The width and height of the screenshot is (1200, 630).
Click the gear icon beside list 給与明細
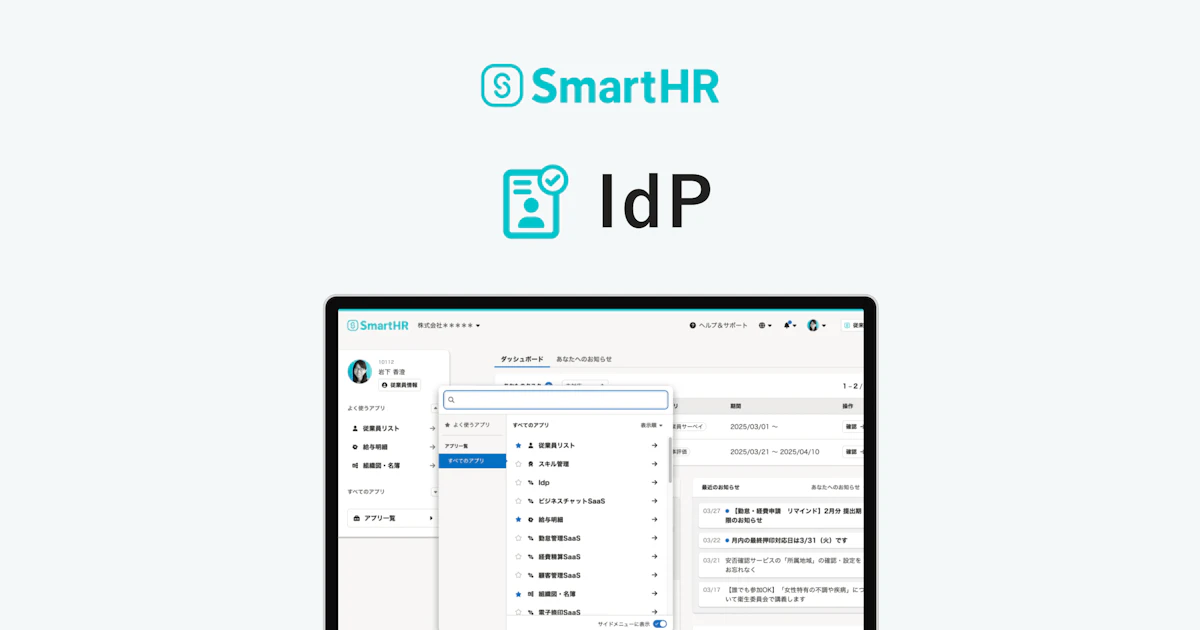[x=531, y=520]
